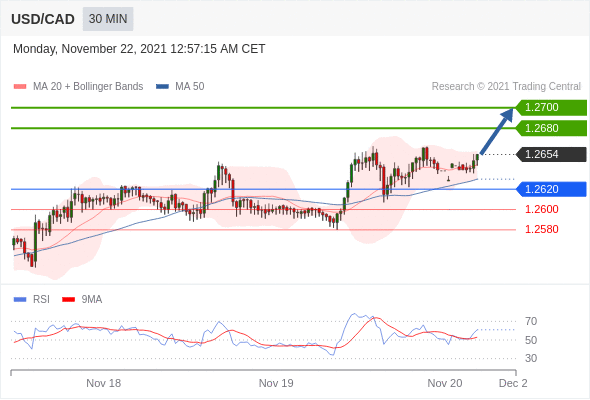Click the red 1.2580 support label

(x=541, y=229)
